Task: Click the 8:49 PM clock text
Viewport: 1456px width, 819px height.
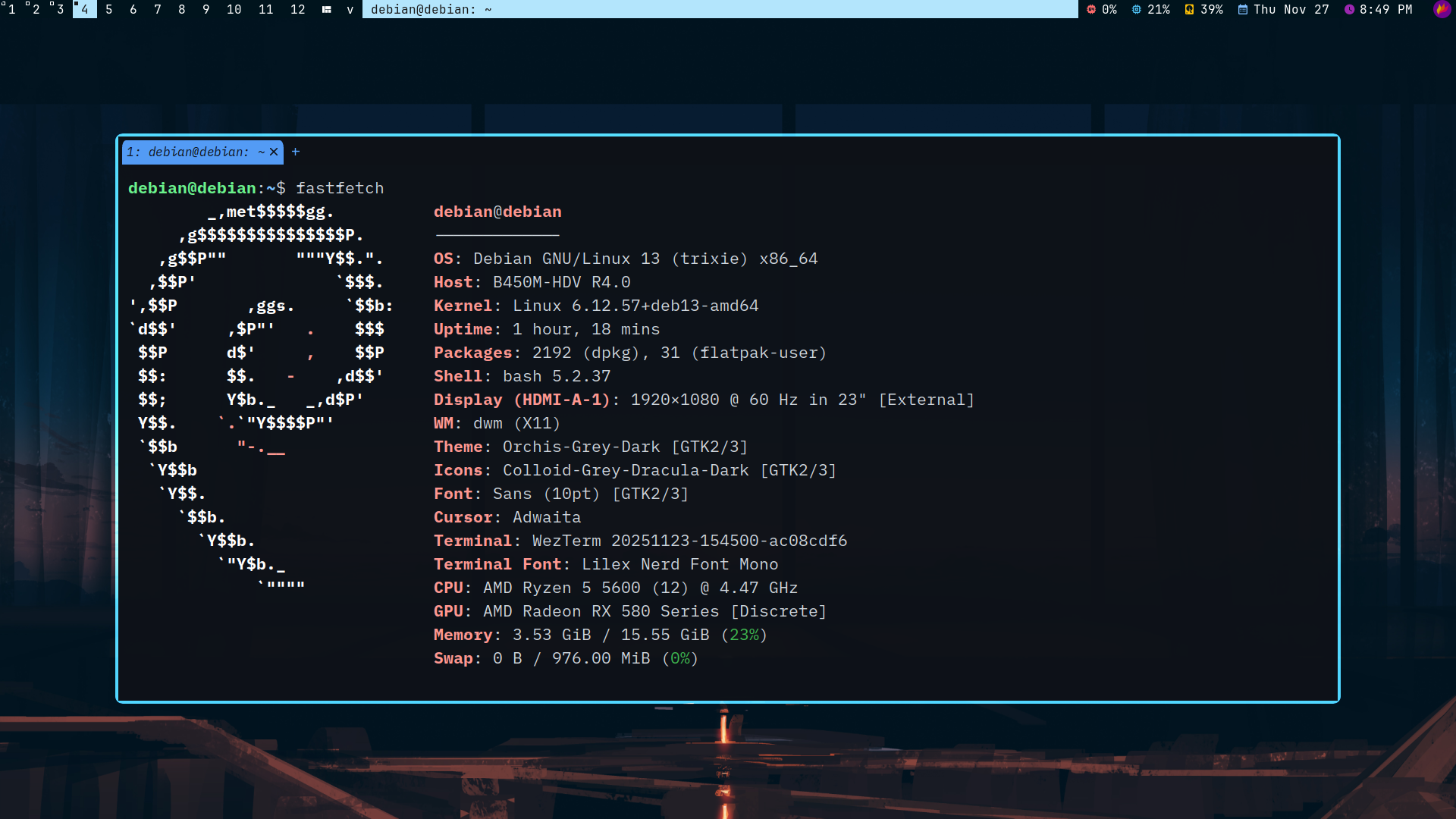Action: point(1385,9)
